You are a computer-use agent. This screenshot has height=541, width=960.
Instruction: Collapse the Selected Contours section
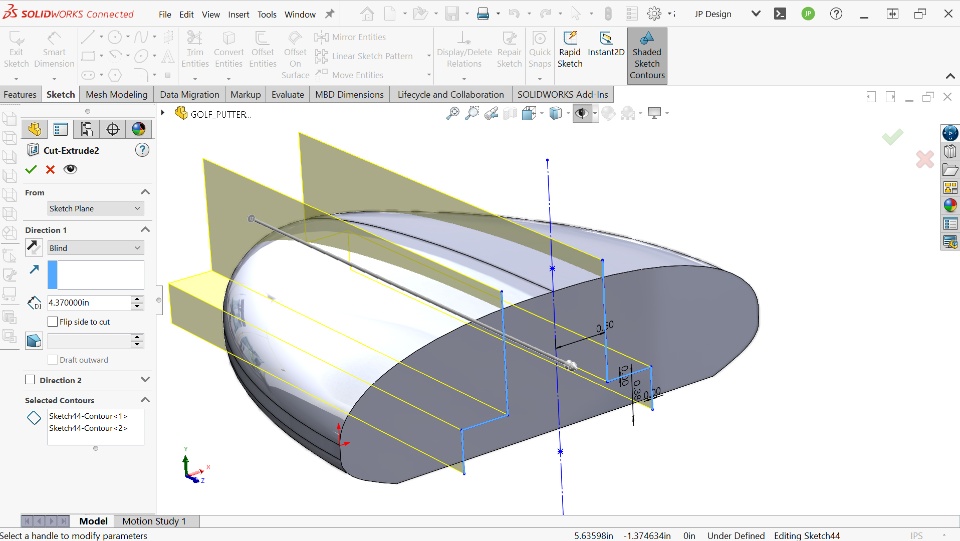point(145,400)
